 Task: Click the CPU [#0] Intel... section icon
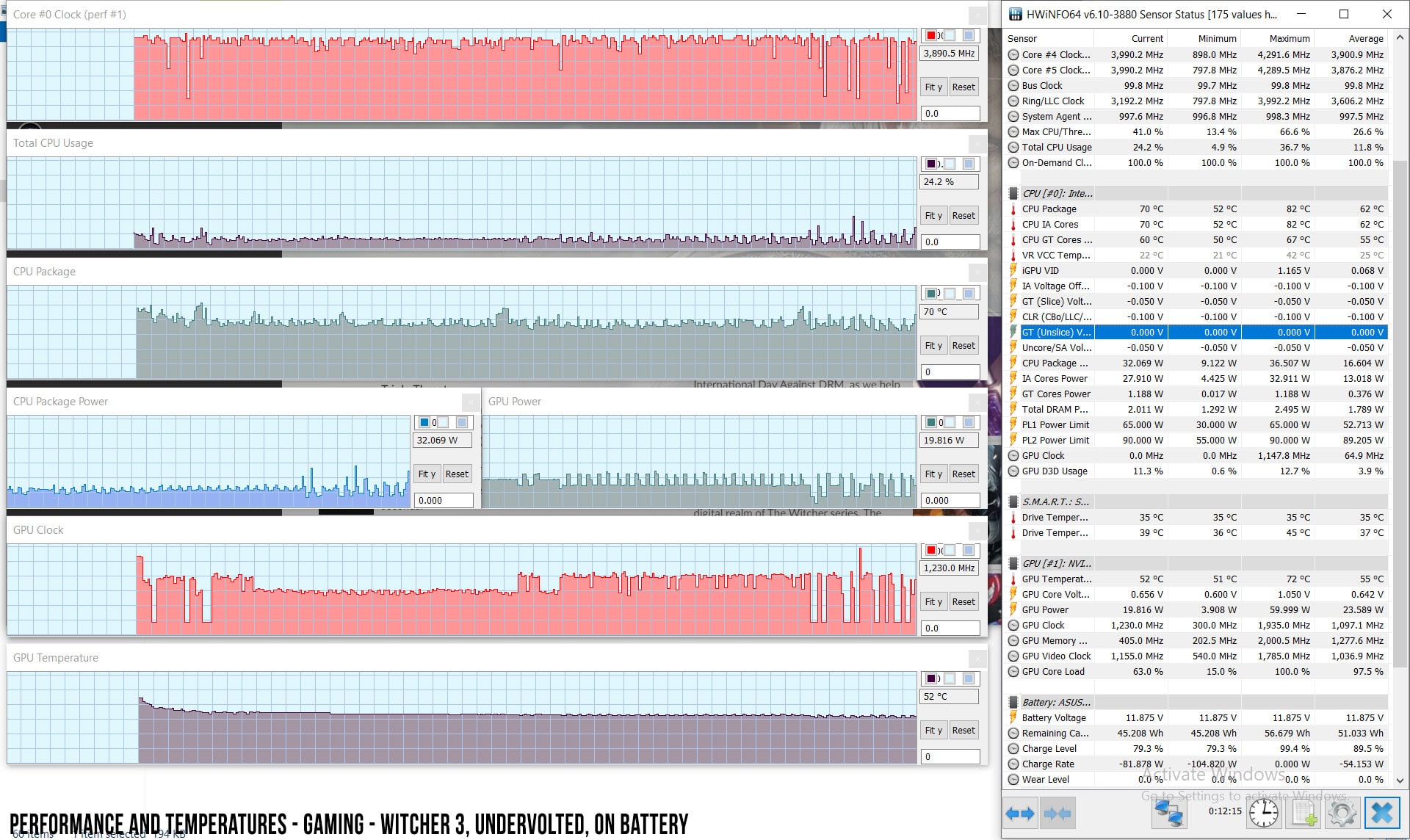click(x=1014, y=193)
